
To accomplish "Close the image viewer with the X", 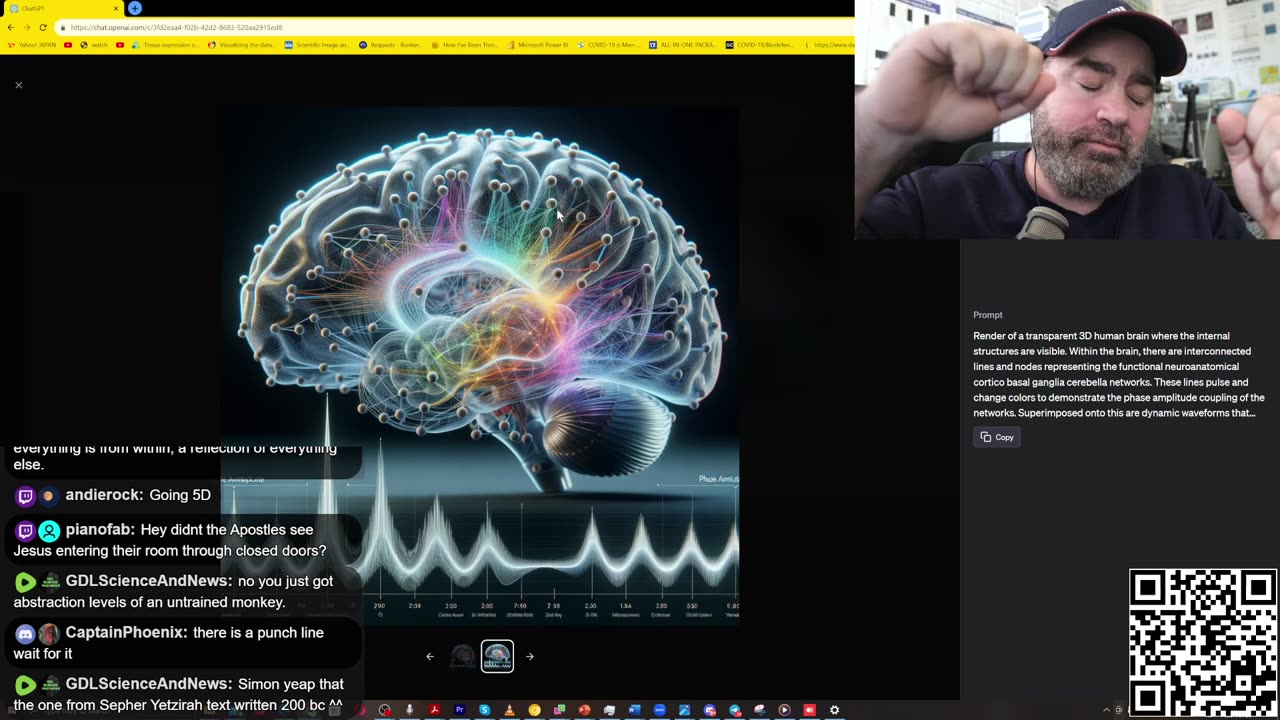I will (x=18, y=85).
